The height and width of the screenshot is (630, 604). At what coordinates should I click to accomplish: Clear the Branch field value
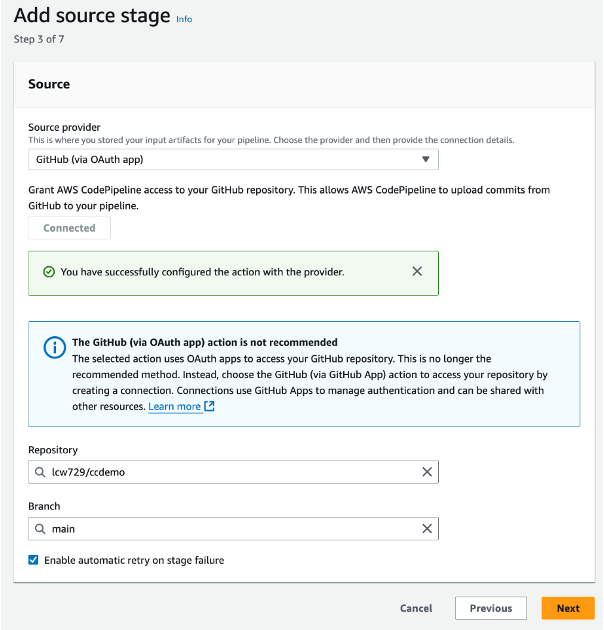point(426,529)
